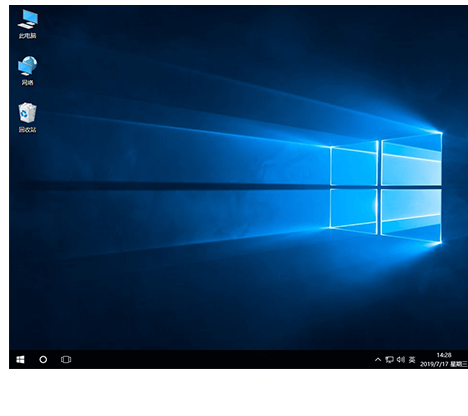
Task: Switch input method via 英 indicator
Action: 412,360
